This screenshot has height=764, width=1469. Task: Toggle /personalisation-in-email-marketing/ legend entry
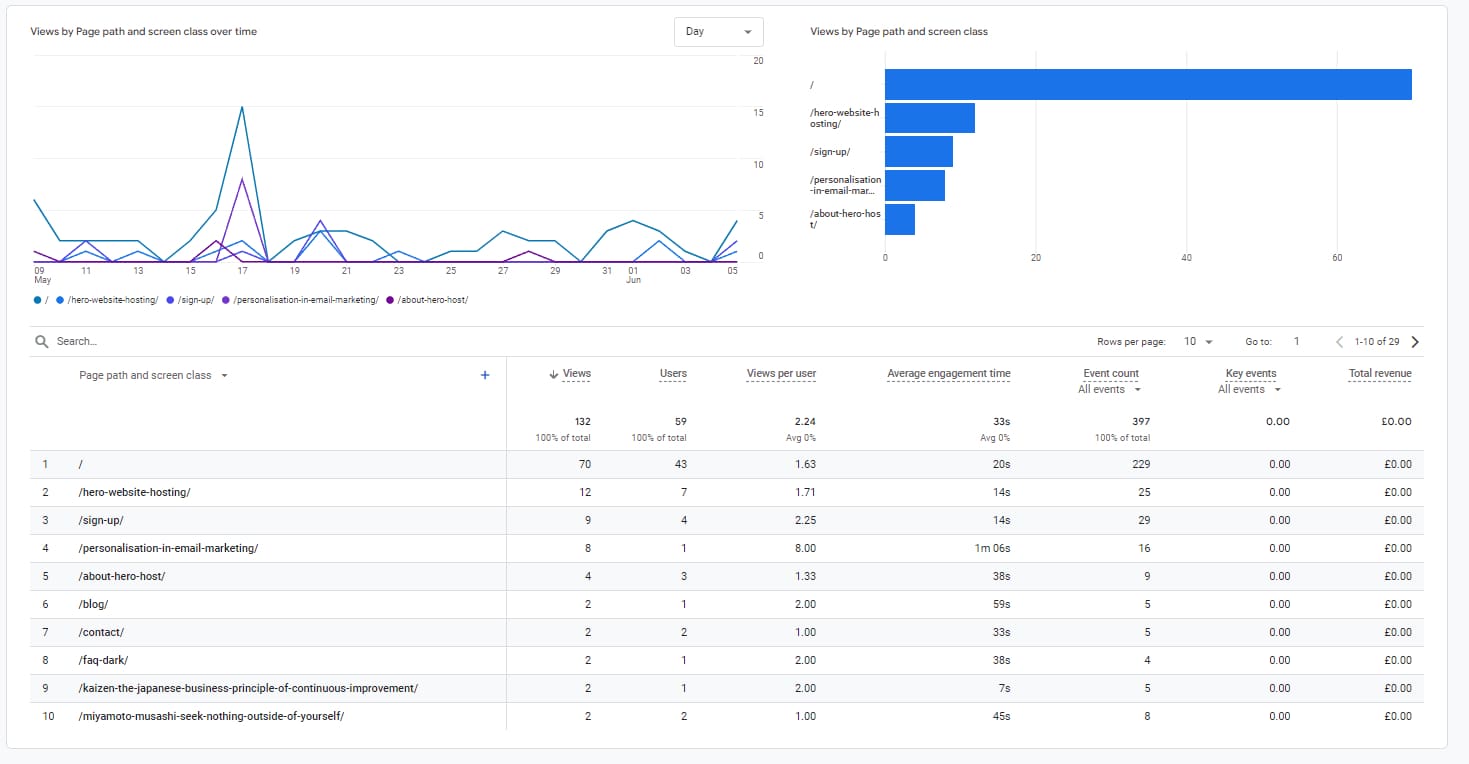pos(300,300)
